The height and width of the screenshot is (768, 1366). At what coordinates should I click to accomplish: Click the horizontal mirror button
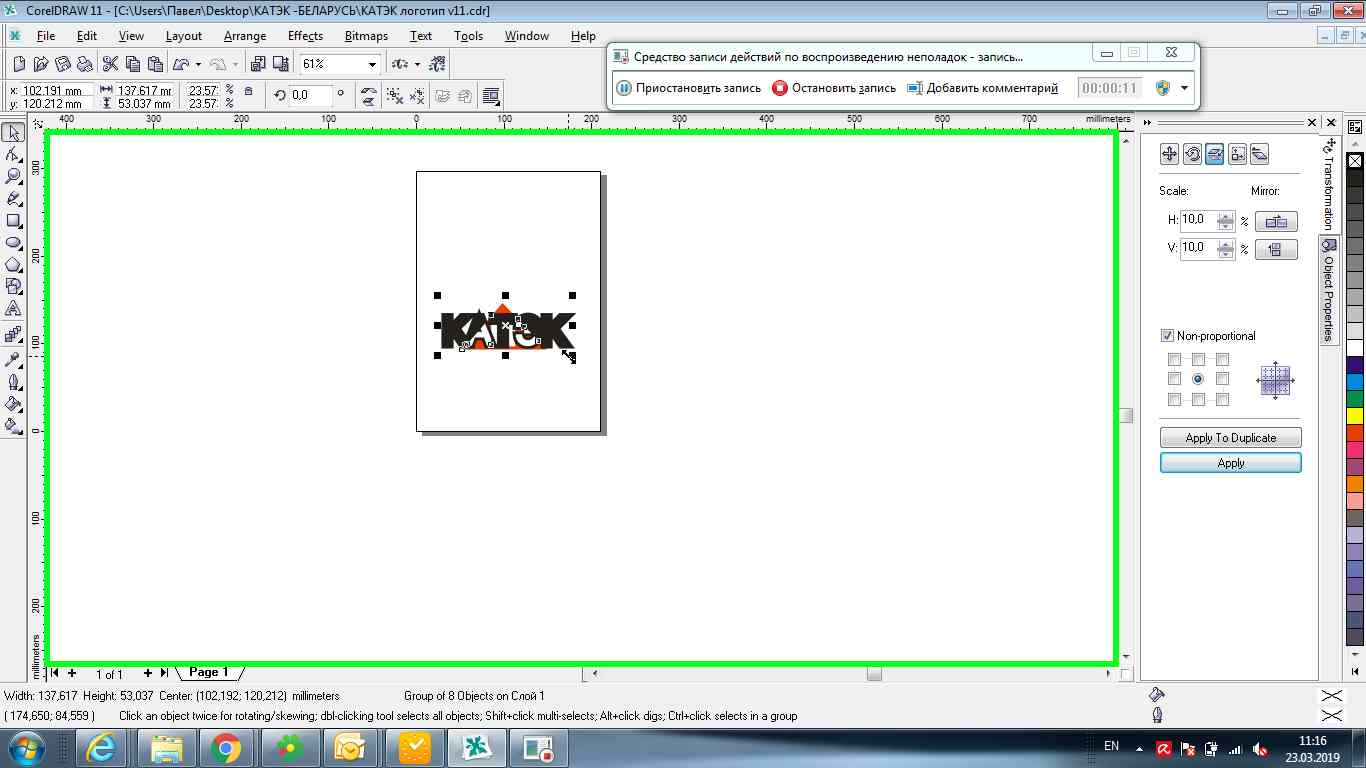[x=1276, y=222]
